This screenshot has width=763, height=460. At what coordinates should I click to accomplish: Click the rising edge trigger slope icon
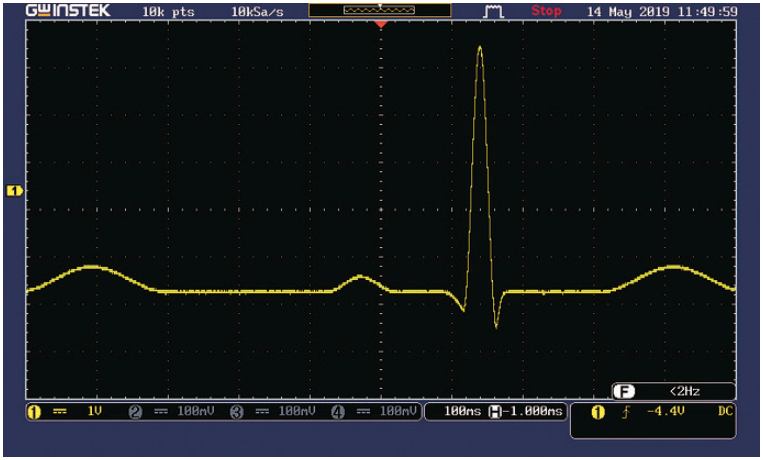click(x=626, y=412)
